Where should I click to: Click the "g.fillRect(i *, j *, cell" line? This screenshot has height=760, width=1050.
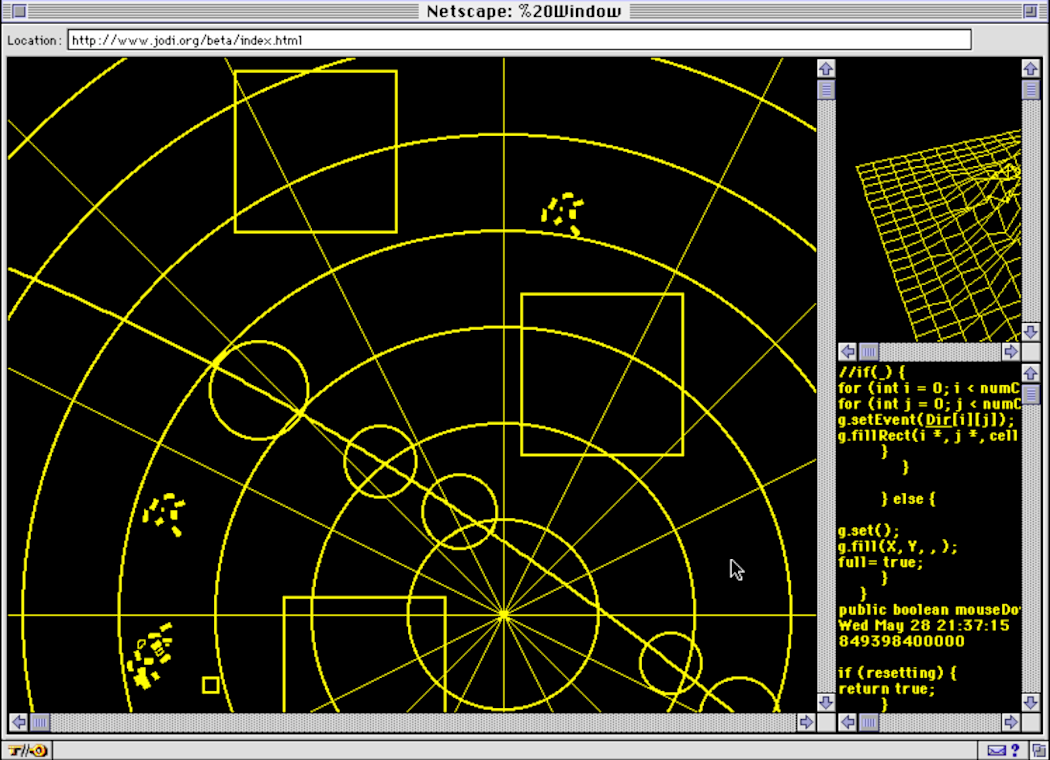pos(929,436)
